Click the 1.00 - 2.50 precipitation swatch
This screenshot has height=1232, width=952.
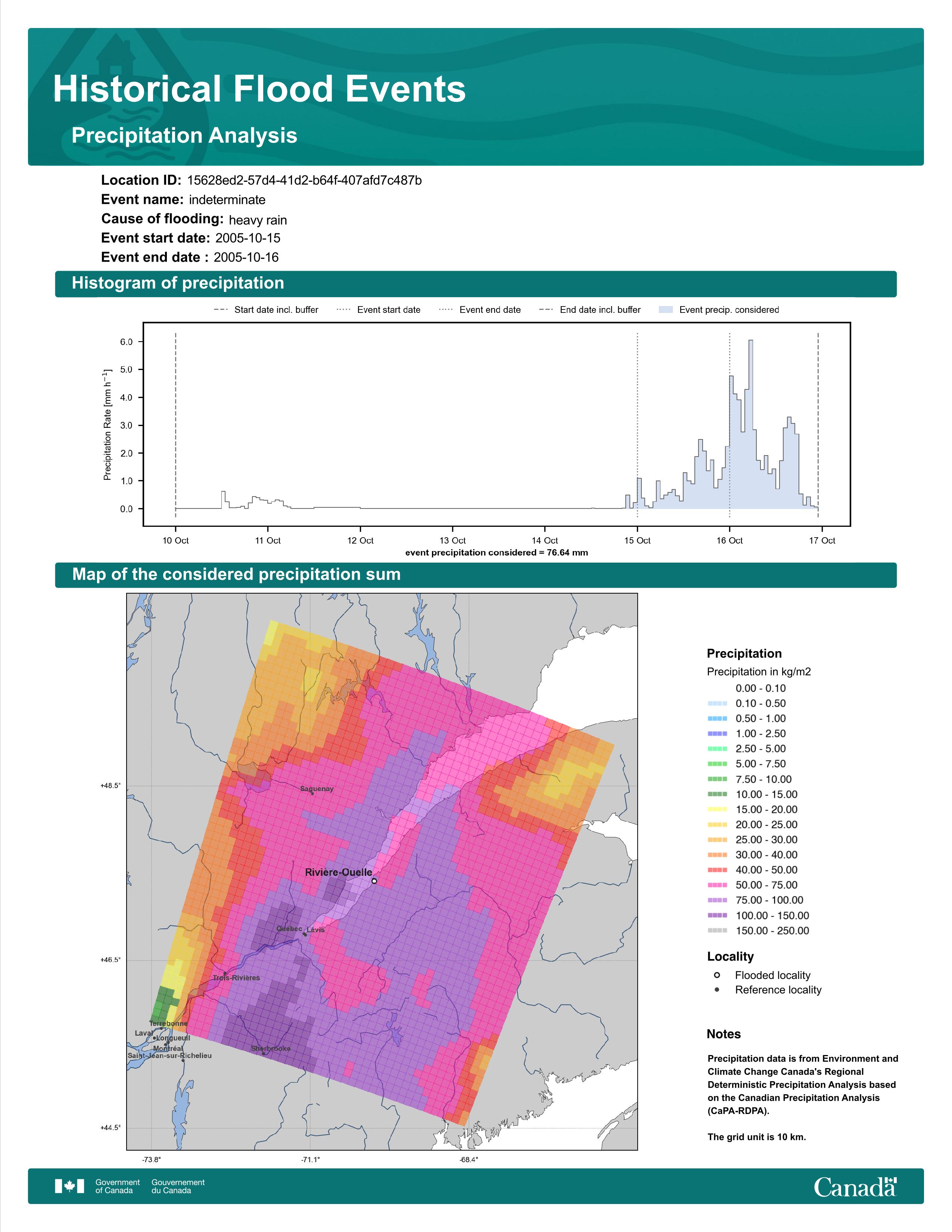click(x=718, y=733)
